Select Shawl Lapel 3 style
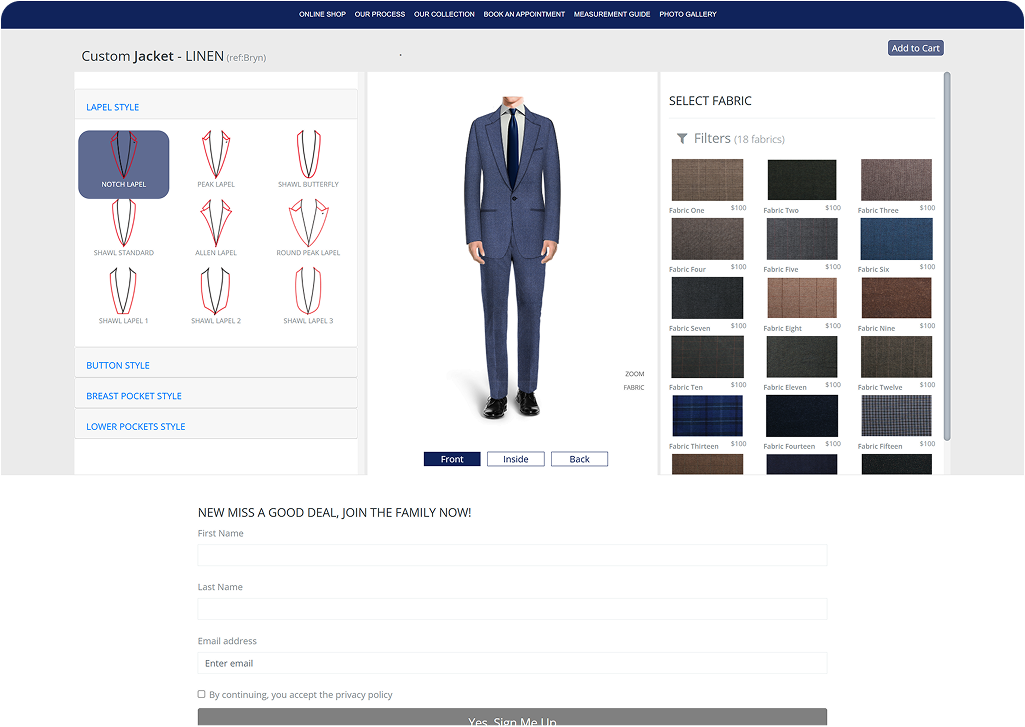Viewport: 1025px width, 727px height. [x=307, y=295]
